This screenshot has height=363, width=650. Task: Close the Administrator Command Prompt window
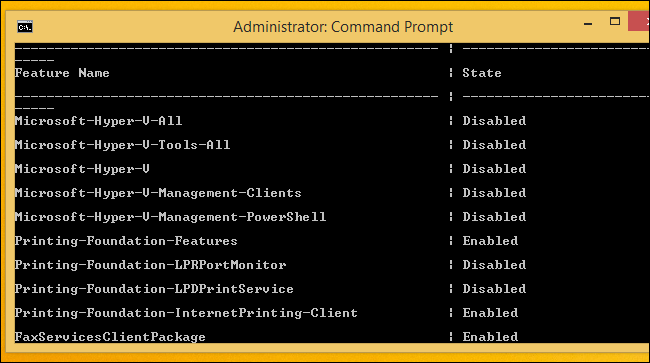[x=639, y=21]
